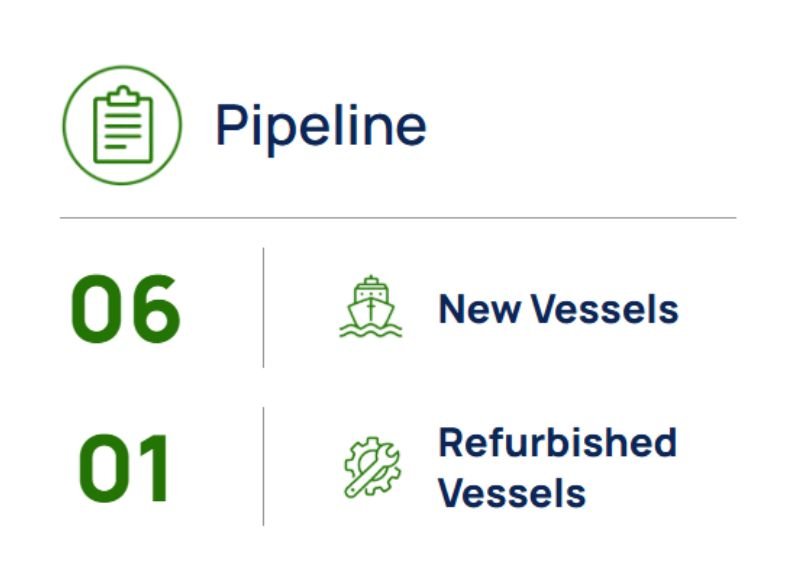Screen dimensions: 800x582
Task: Click the vertical divider beside 06
Action: (263, 308)
